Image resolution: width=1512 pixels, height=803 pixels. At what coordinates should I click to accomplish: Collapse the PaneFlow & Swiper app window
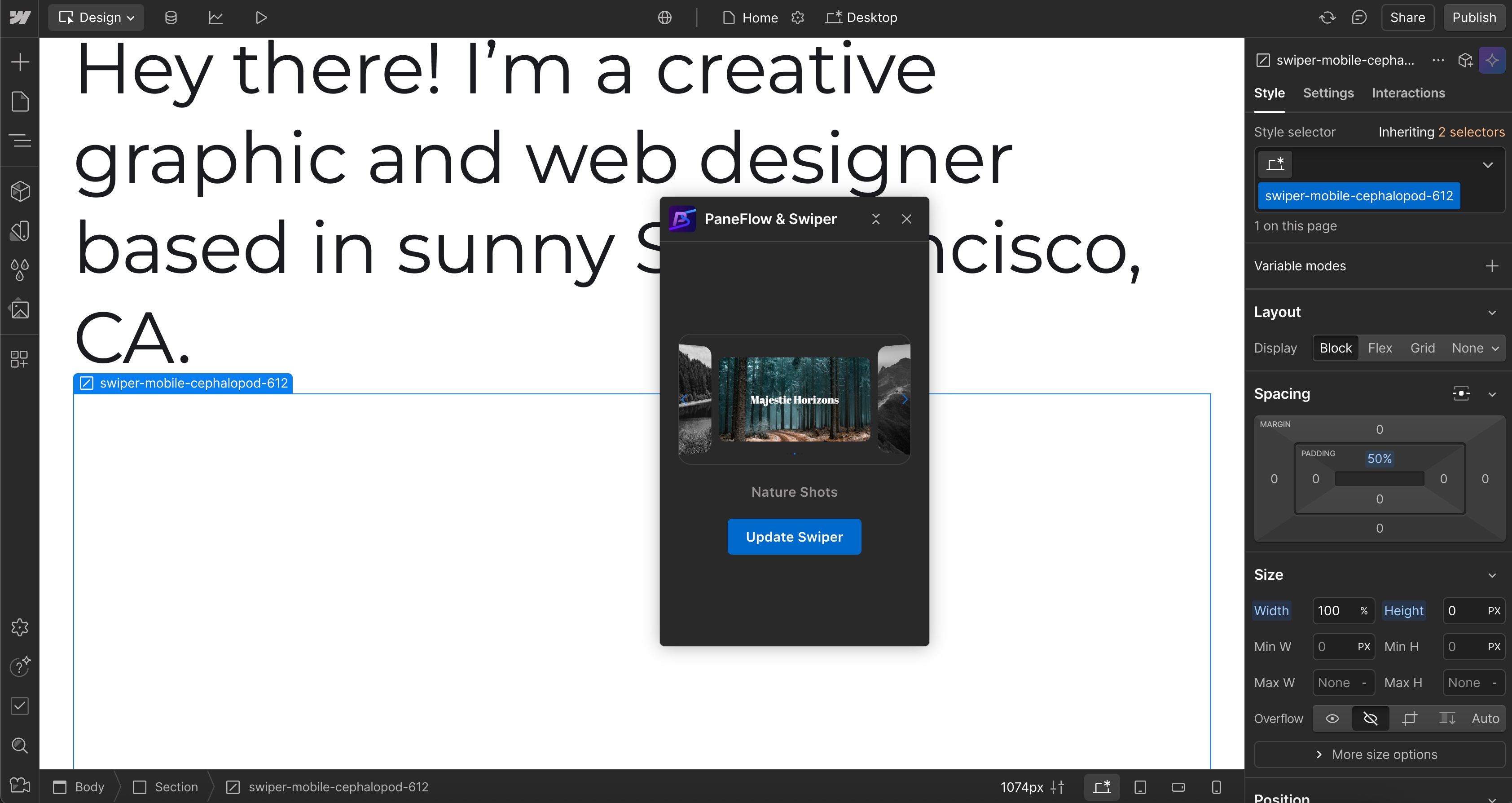876,219
